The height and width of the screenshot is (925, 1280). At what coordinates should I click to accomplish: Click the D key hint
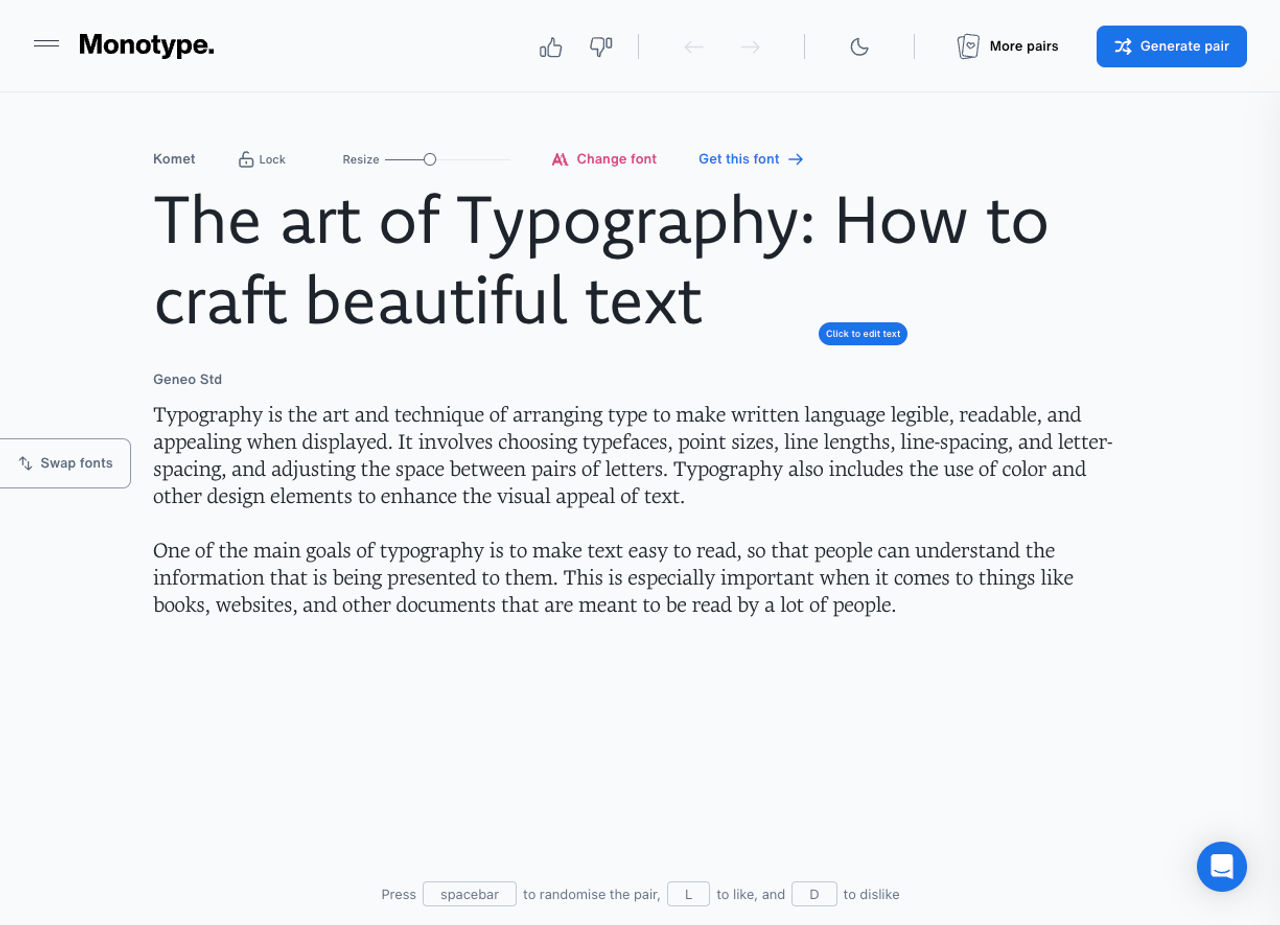tap(814, 894)
